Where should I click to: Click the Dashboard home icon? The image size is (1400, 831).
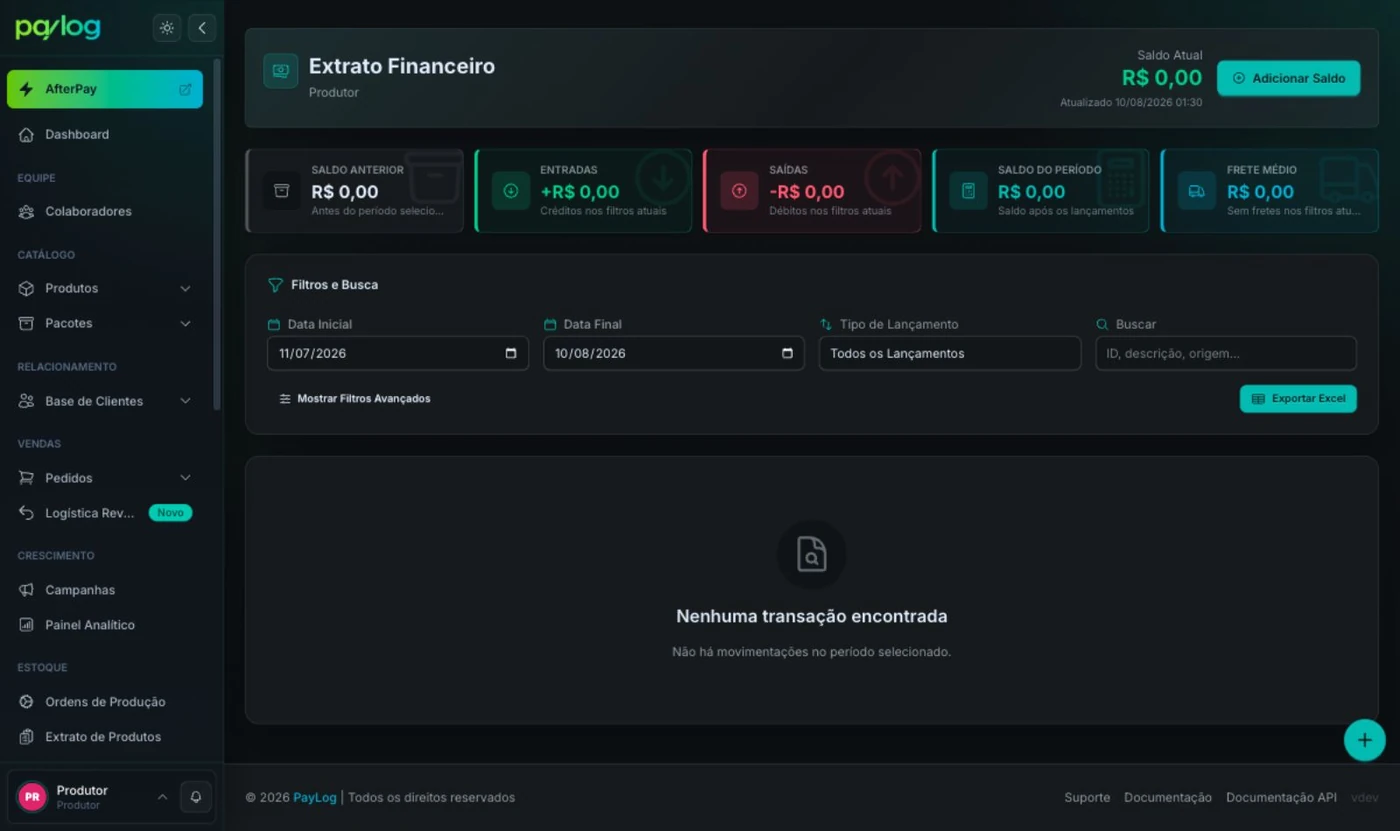[x=26, y=134]
